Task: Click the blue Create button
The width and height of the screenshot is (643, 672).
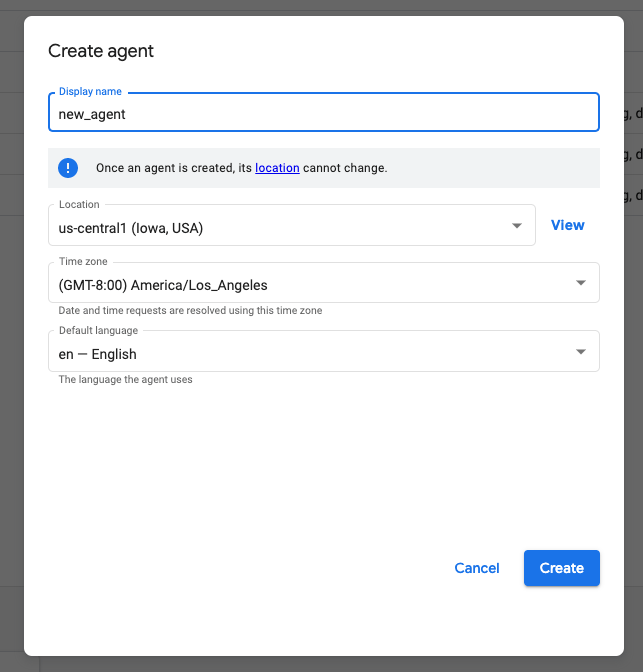Action: (x=562, y=568)
